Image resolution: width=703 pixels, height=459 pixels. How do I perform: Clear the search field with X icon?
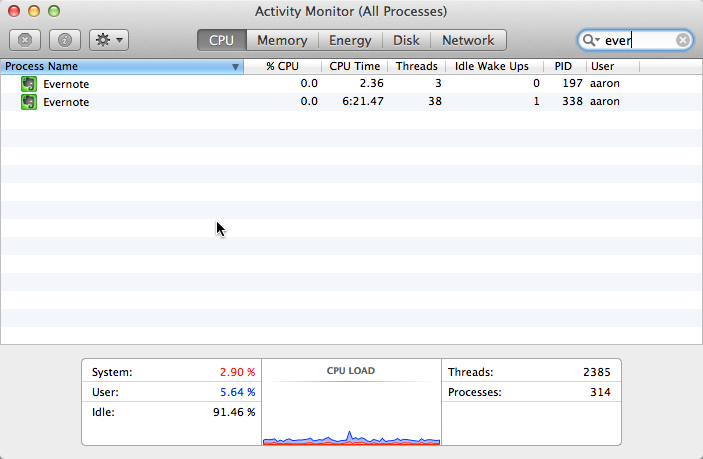click(x=682, y=40)
